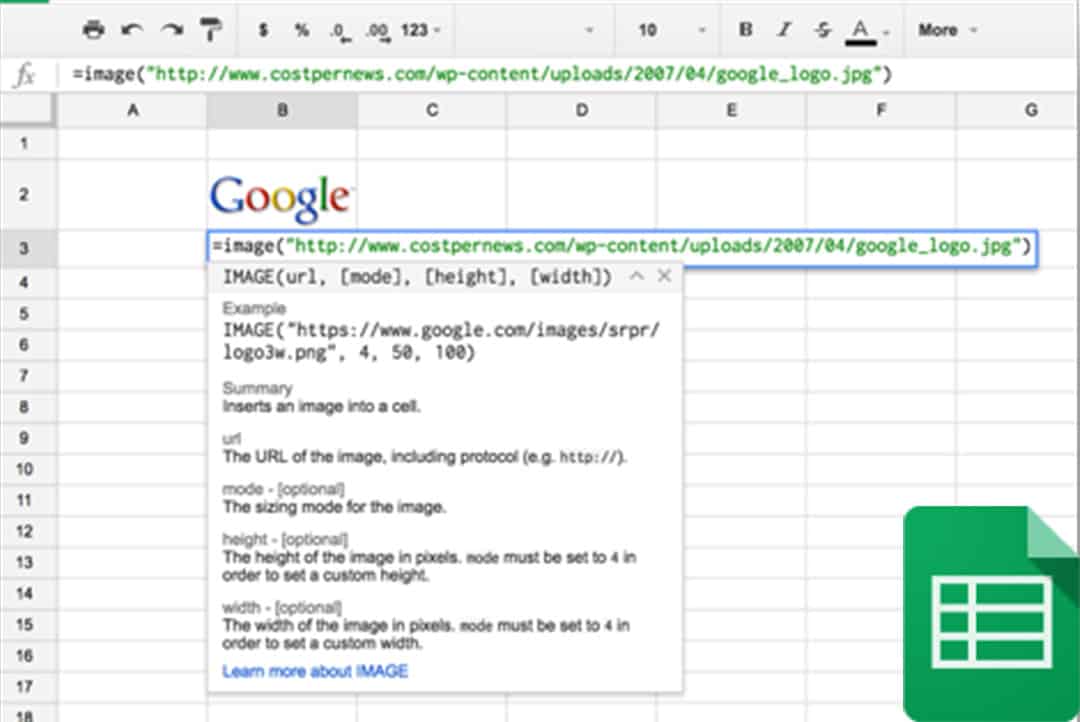Select the Paint format tool

point(210,30)
